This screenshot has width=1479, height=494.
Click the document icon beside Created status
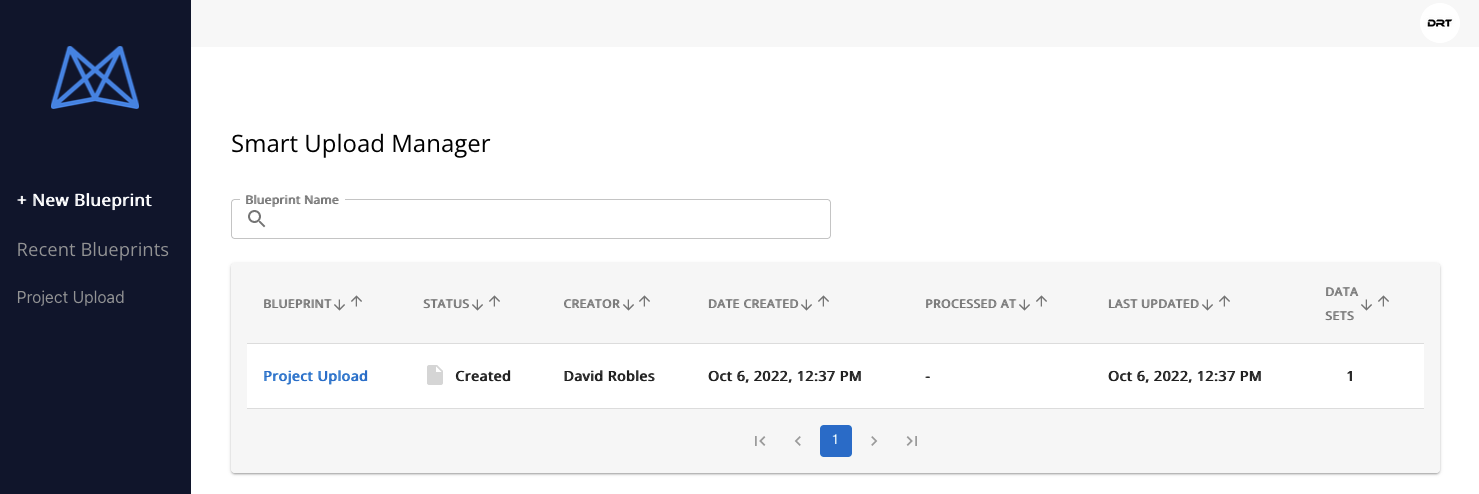435,376
